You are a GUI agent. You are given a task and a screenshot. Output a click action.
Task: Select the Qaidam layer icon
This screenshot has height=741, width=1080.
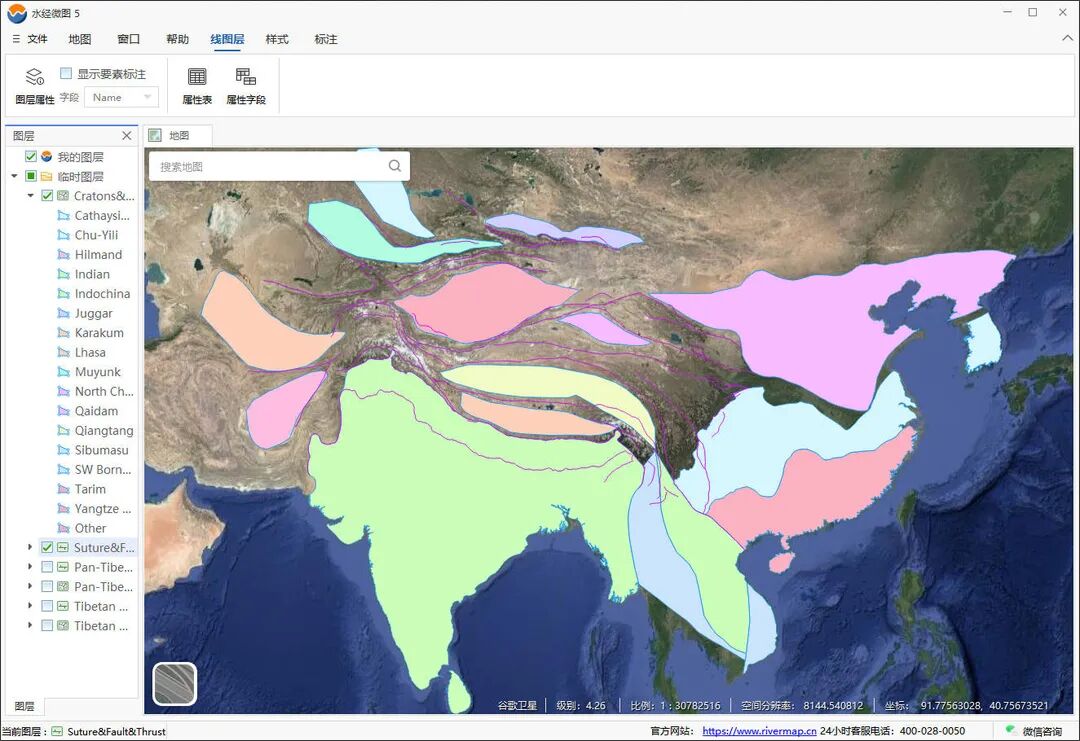tap(63, 411)
